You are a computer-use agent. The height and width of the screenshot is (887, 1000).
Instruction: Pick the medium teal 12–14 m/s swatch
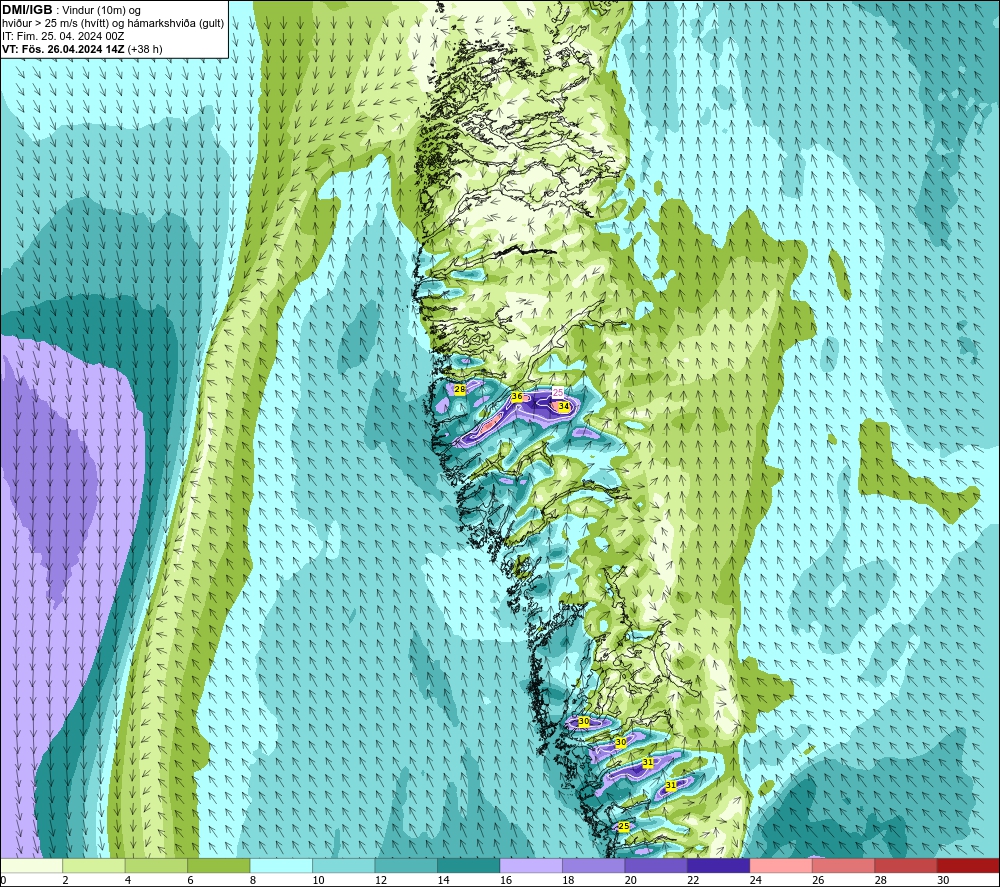pyautogui.click(x=406, y=866)
